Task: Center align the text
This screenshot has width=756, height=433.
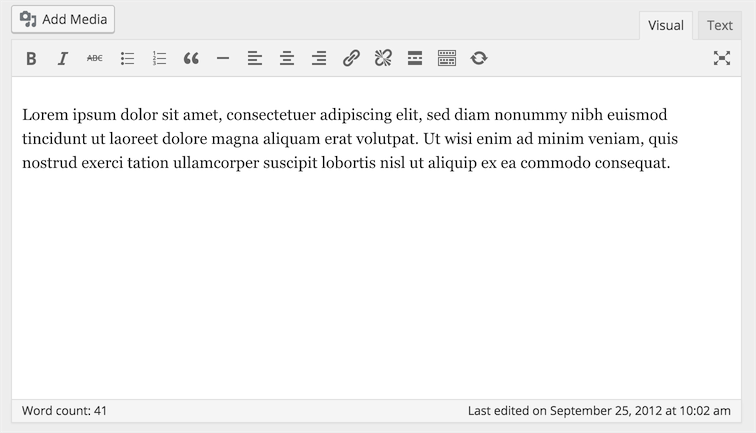Action: (287, 59)
